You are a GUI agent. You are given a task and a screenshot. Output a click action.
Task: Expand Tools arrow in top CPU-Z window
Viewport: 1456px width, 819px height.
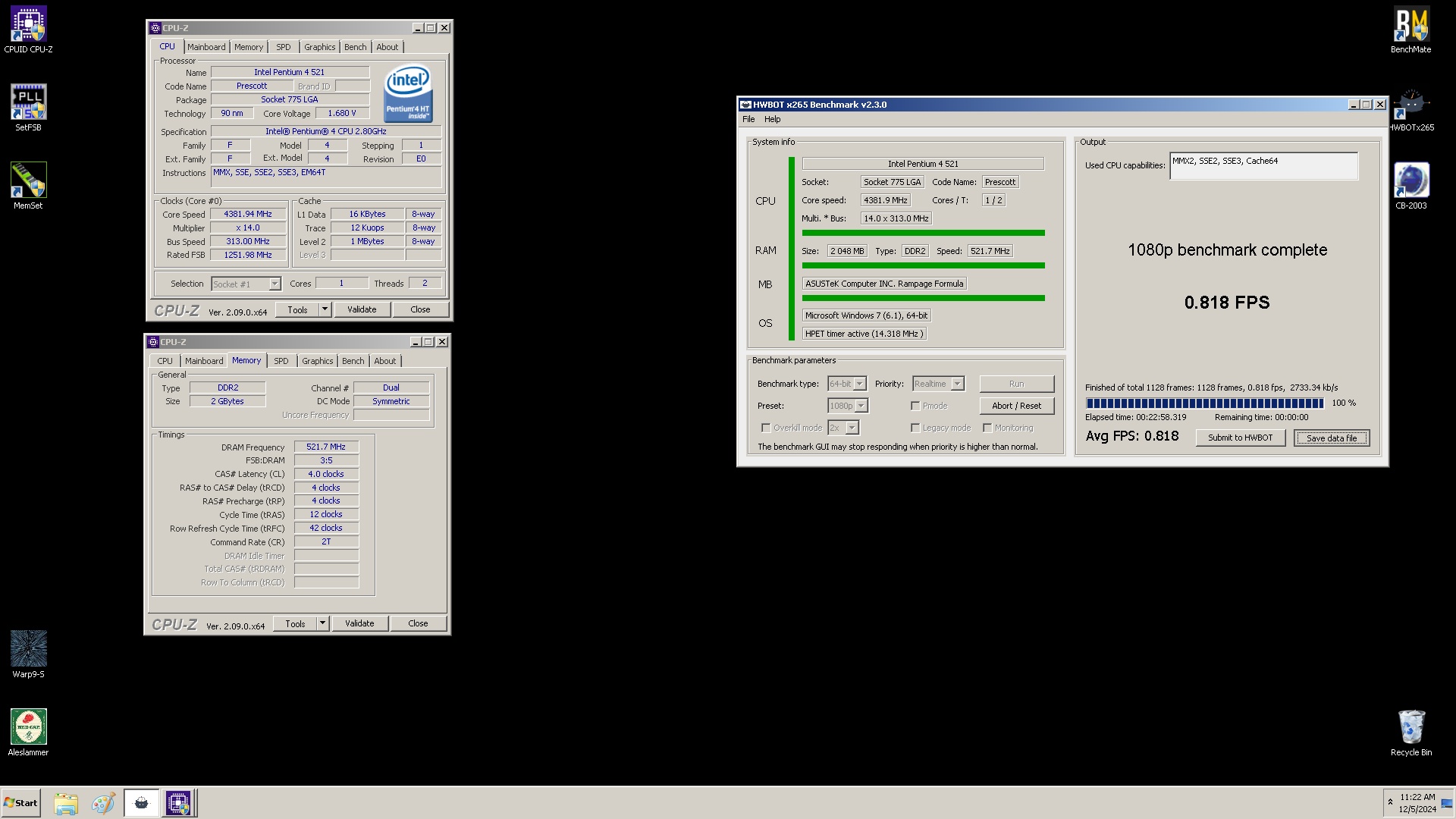[325, 309]
